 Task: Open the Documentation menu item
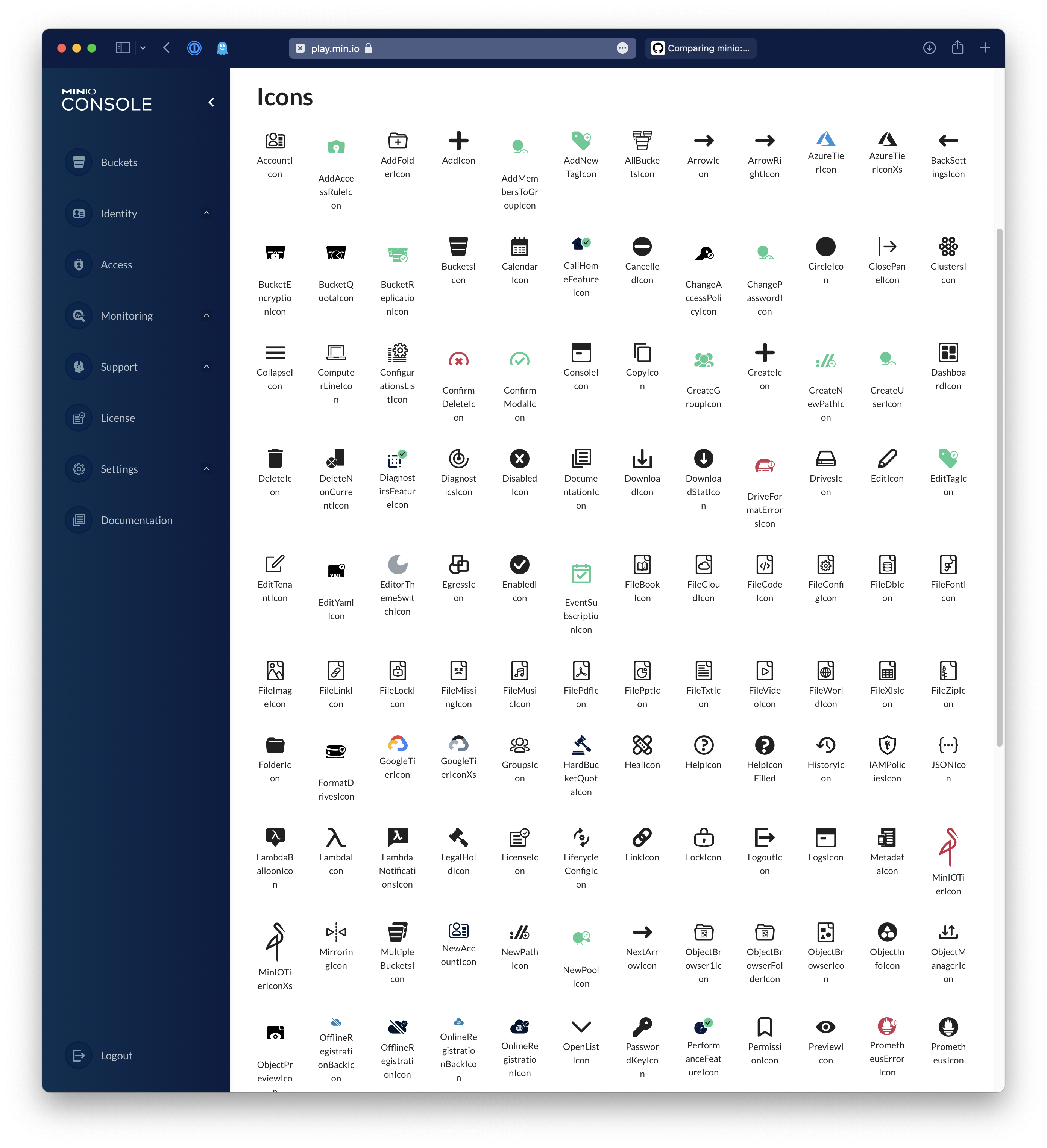tap(136, 520)
